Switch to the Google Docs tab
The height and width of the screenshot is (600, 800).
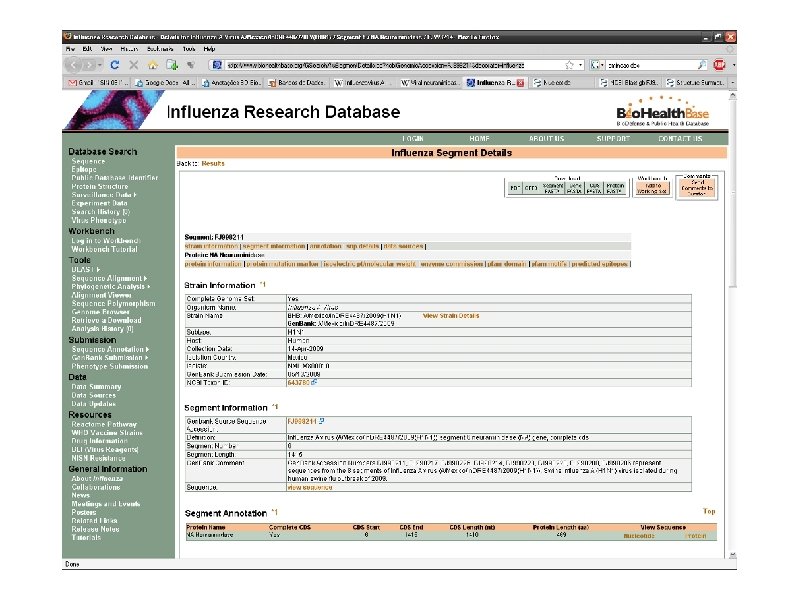164,83
